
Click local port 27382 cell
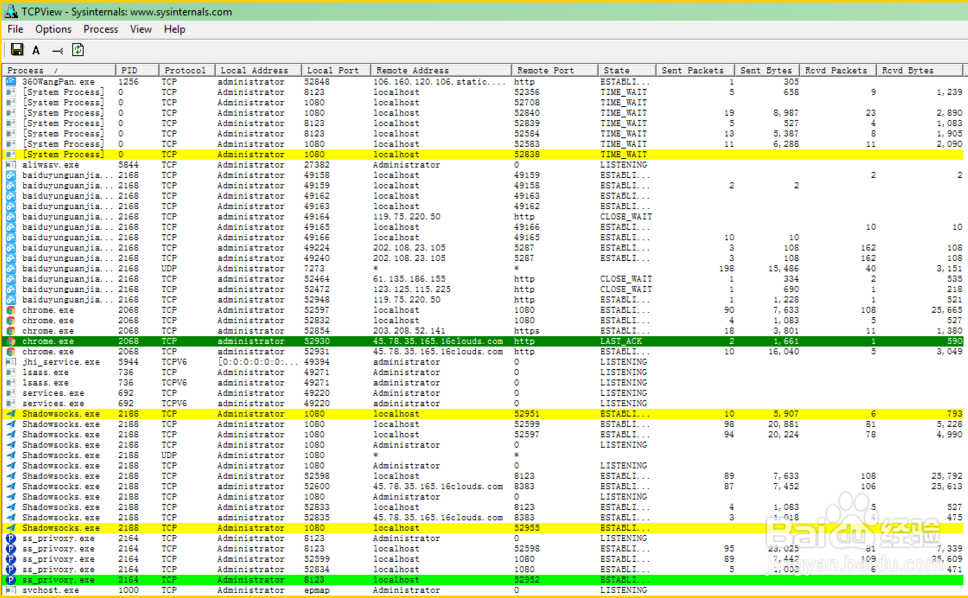click(317, 165)
